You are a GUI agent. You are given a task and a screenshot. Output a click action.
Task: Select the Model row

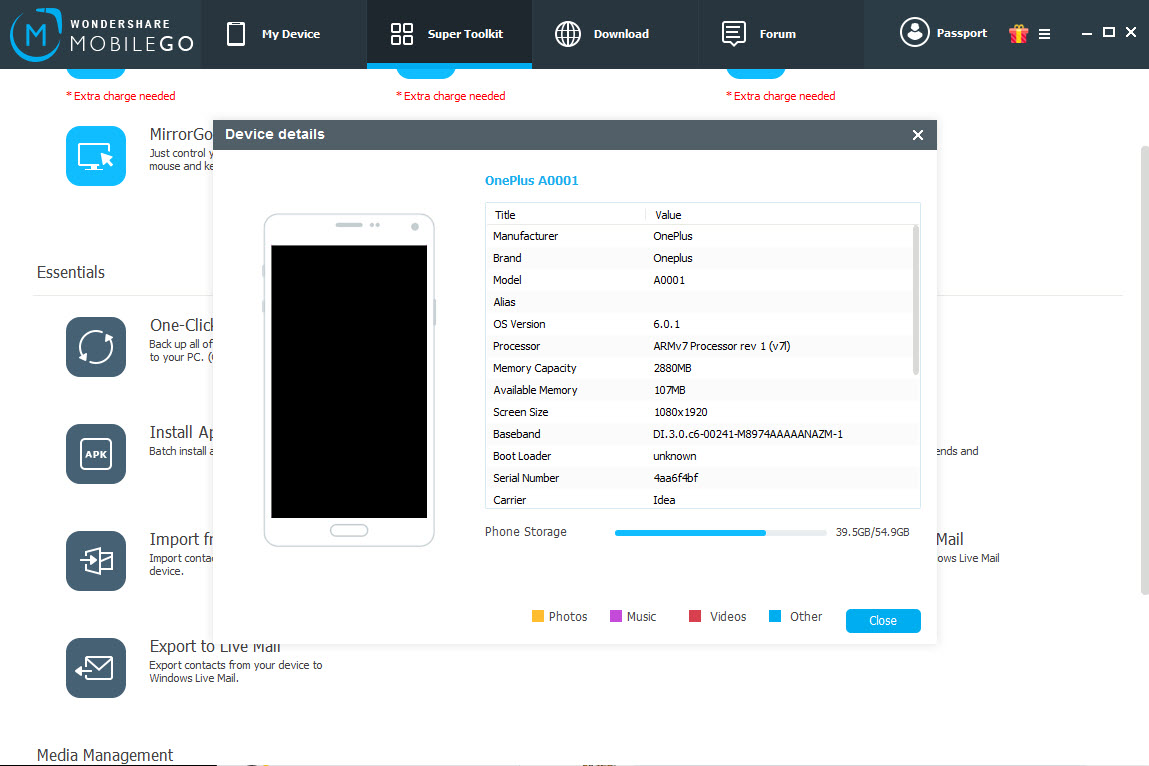pyautogui.click(x=700, y=280)
